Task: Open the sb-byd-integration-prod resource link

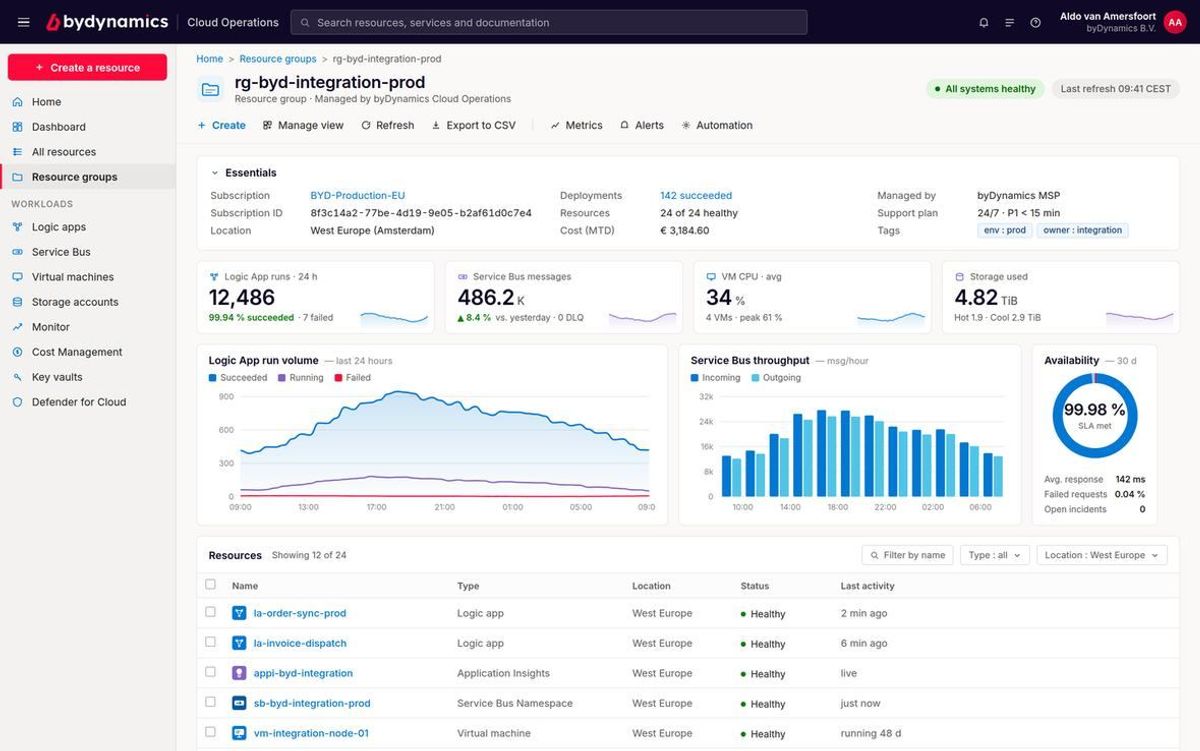Action: point(312,703)
